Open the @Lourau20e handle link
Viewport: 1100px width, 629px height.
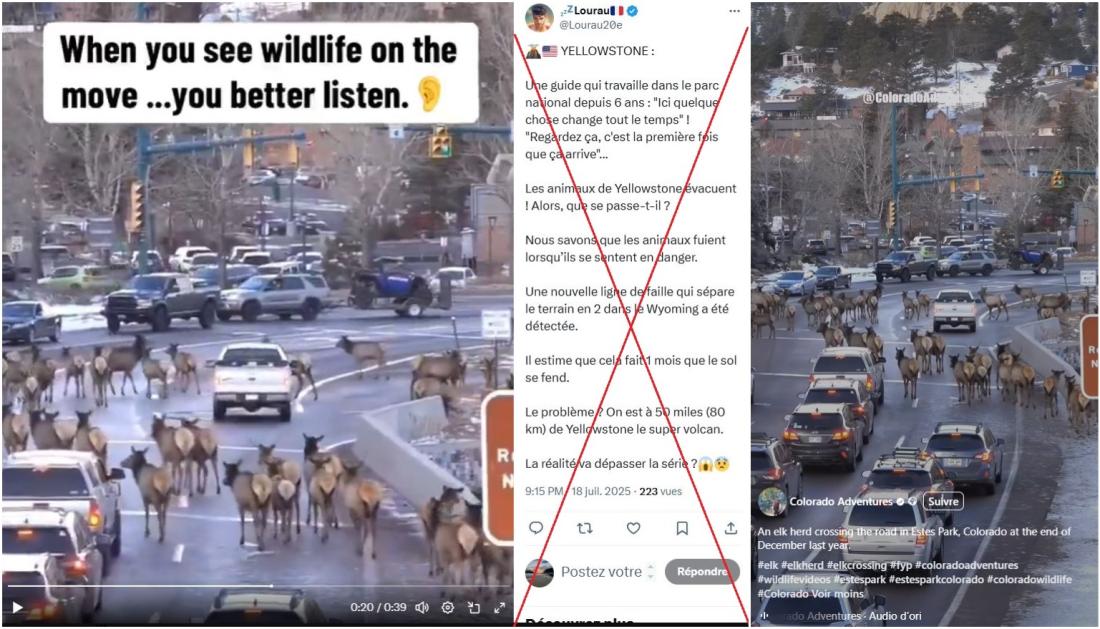(591, 25)
